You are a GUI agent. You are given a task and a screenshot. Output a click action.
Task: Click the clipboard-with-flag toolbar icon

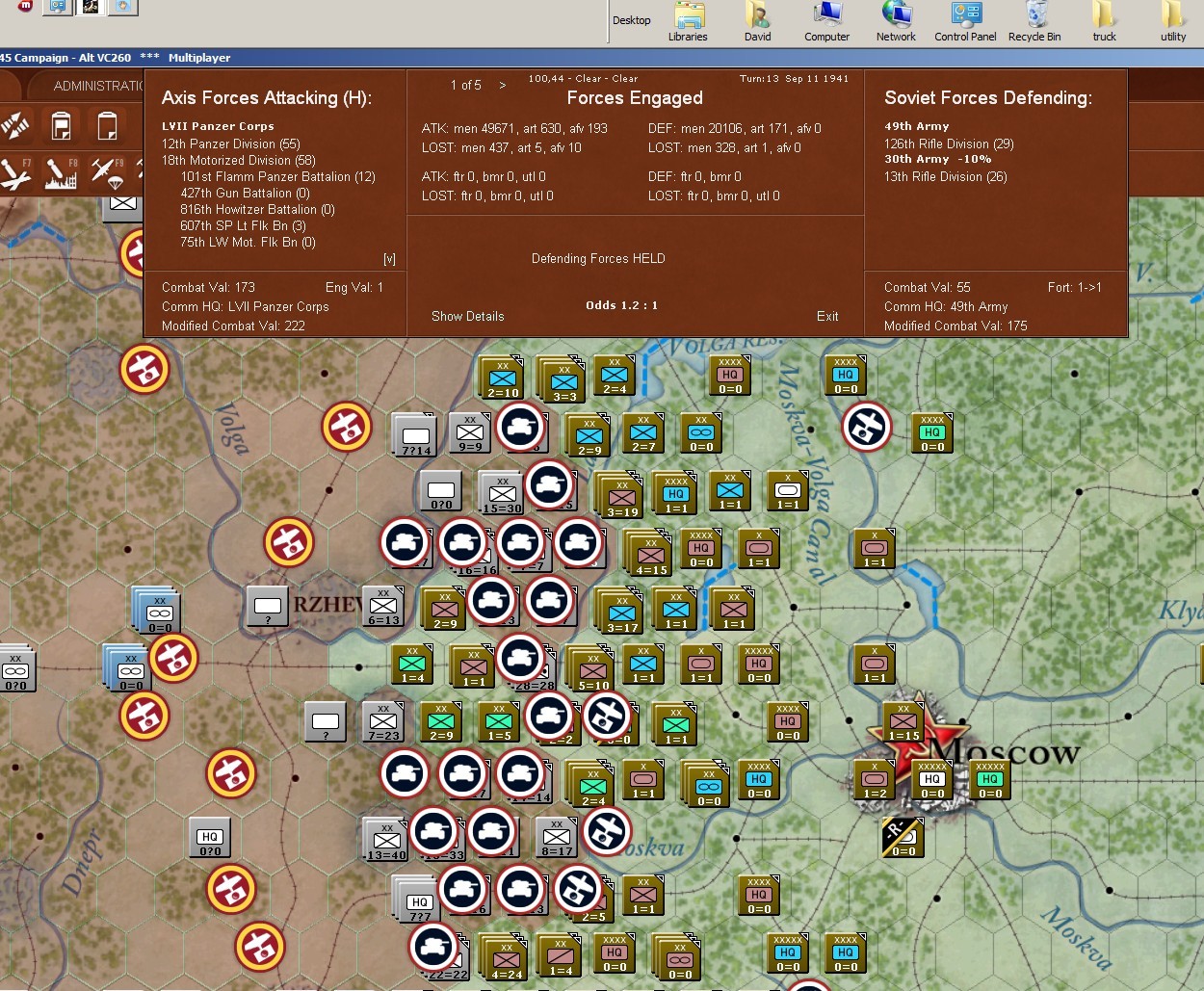(x=61, y=126)
